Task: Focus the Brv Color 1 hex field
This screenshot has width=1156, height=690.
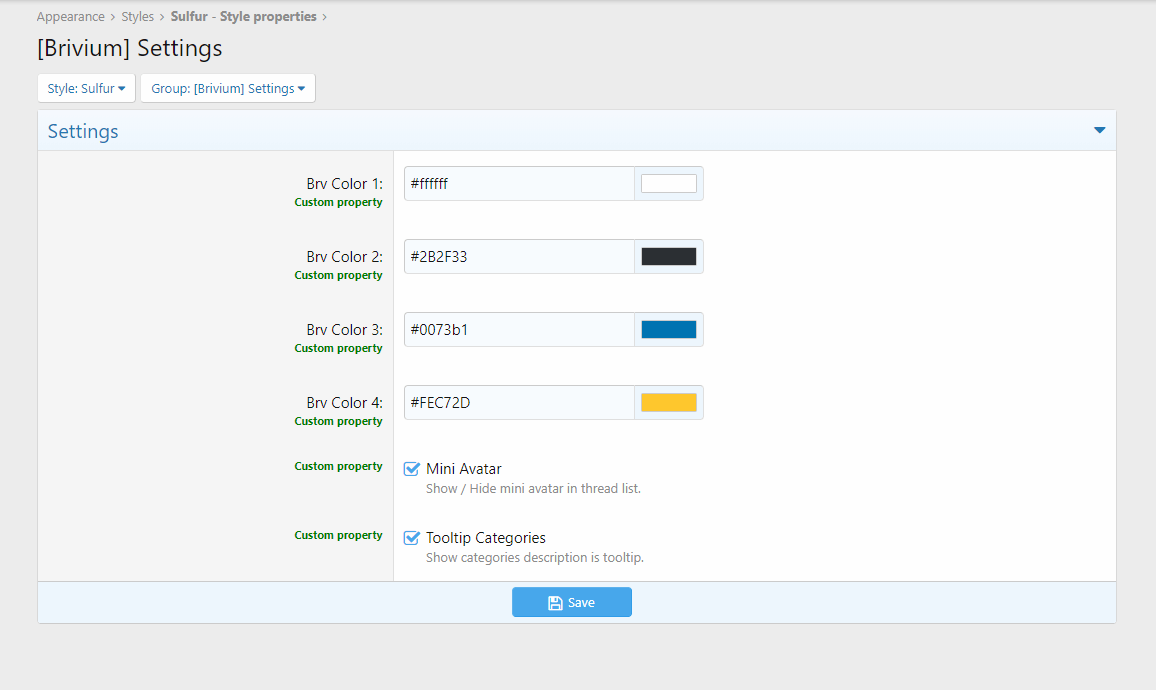Action: [518, 184]
